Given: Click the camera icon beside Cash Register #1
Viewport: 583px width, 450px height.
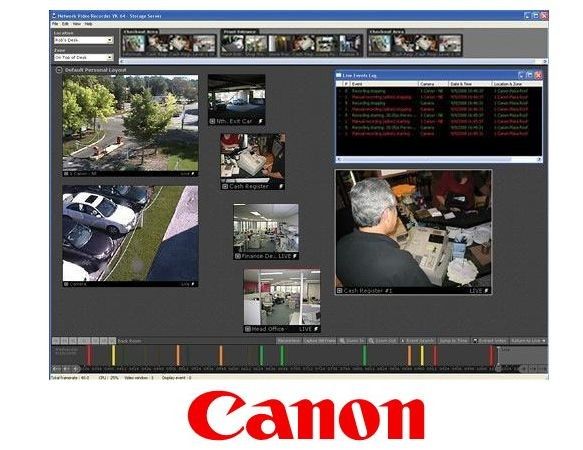Looking at the screenshot, I should (339, 290).
